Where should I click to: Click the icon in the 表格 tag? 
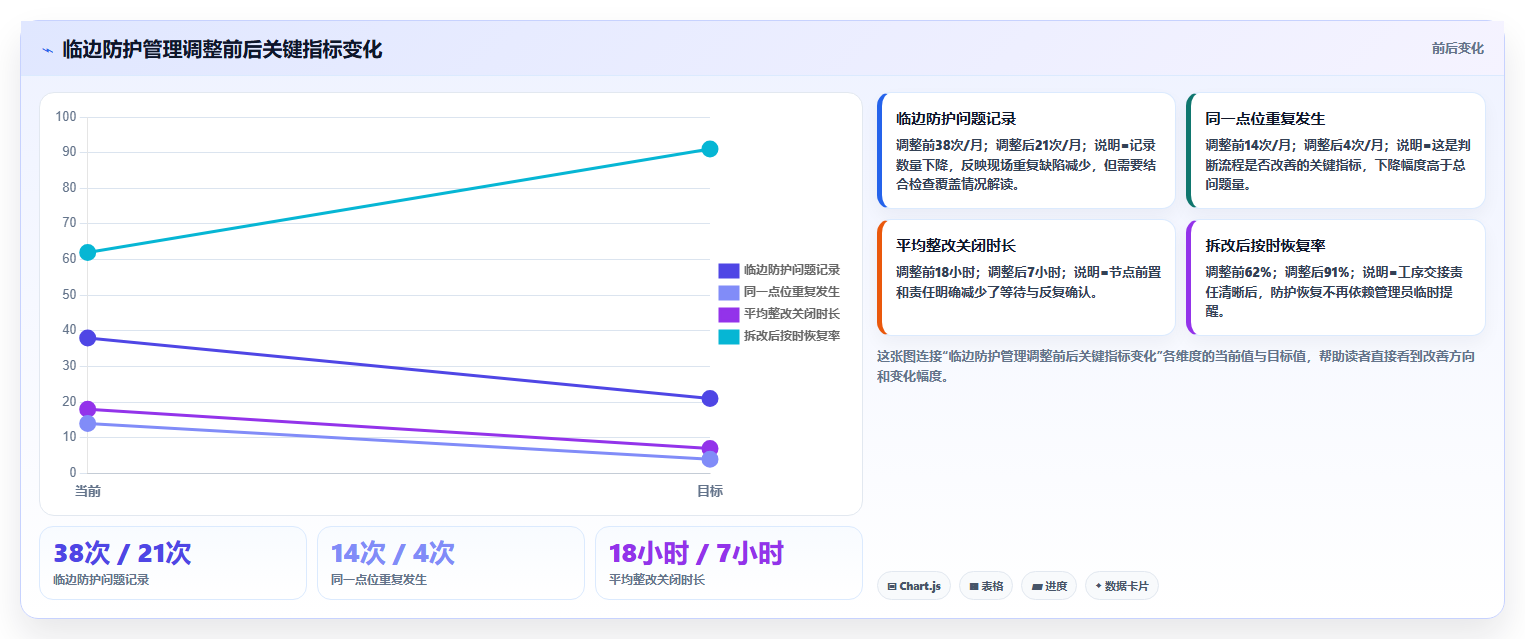tap(973, 587)
